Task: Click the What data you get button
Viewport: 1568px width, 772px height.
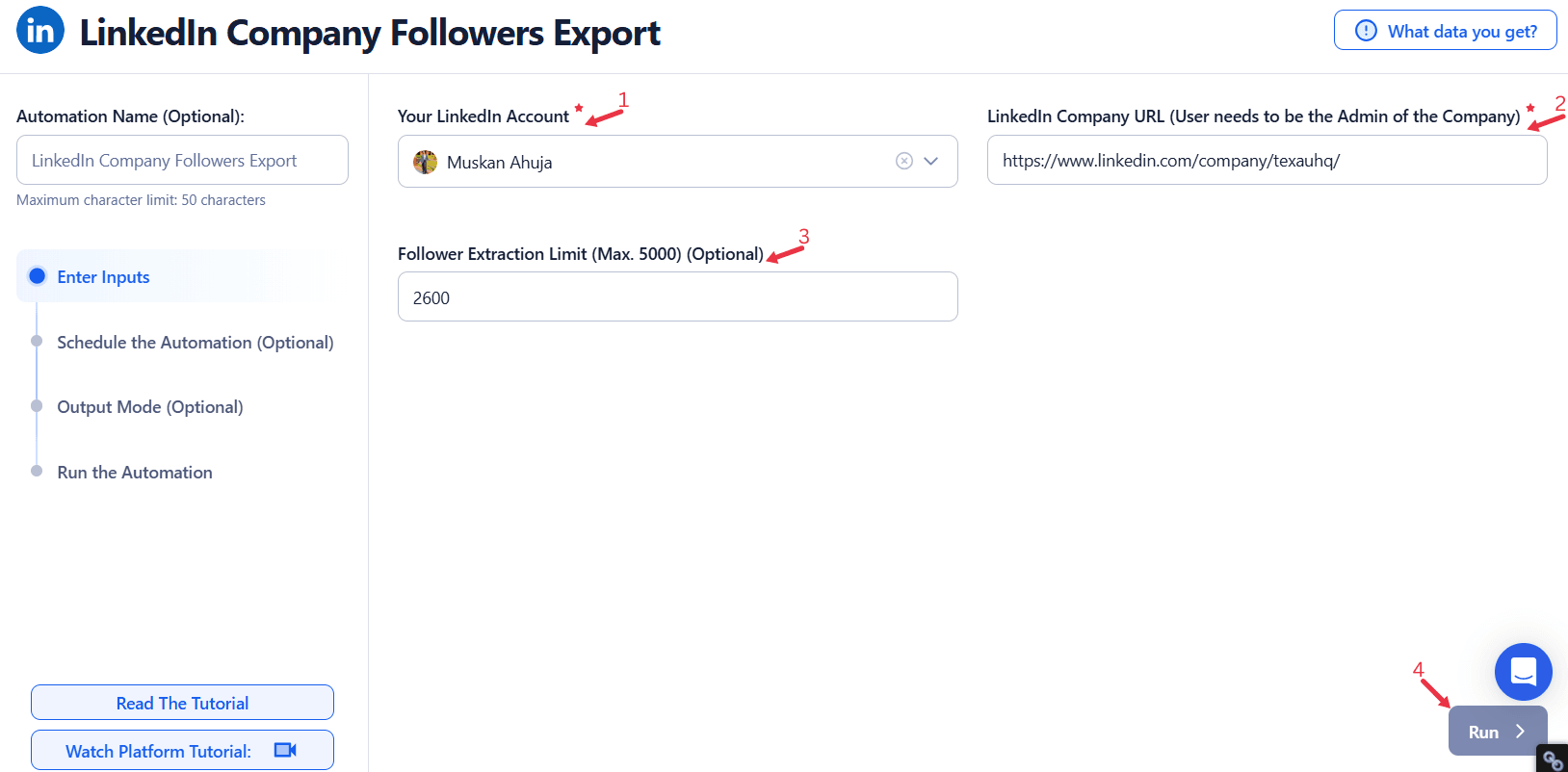Action: click(x=1445, y=31)
